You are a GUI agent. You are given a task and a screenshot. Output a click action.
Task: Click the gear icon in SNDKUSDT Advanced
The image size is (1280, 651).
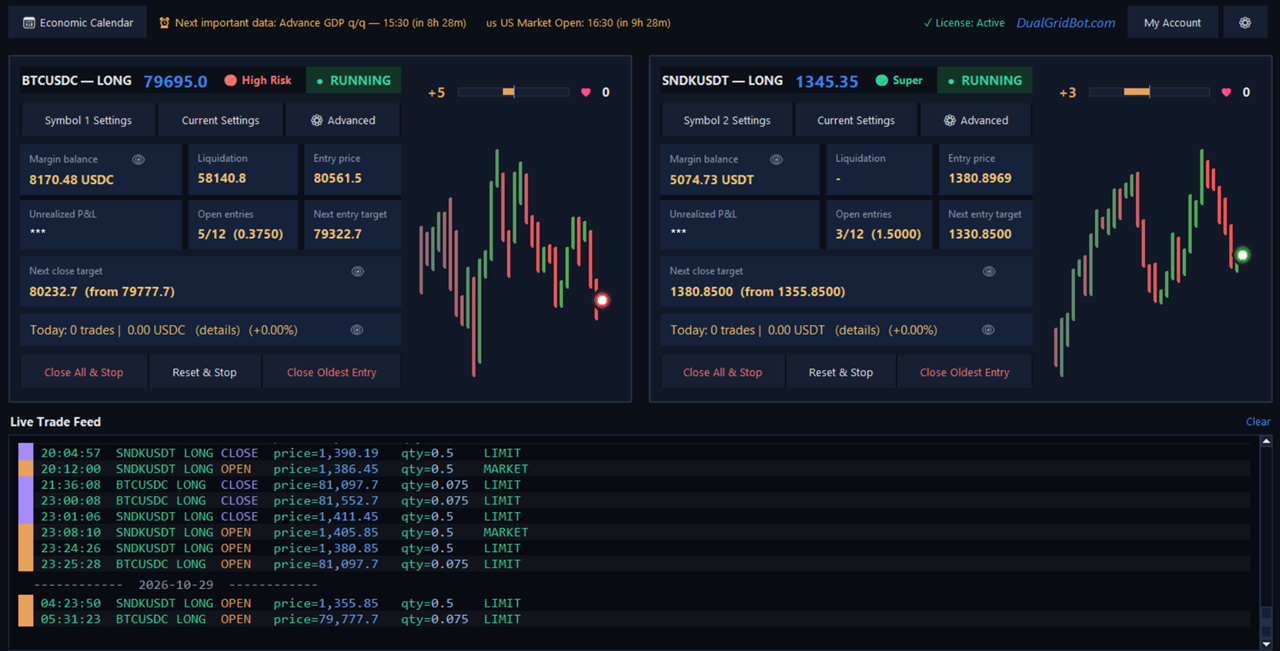[950, 120]
